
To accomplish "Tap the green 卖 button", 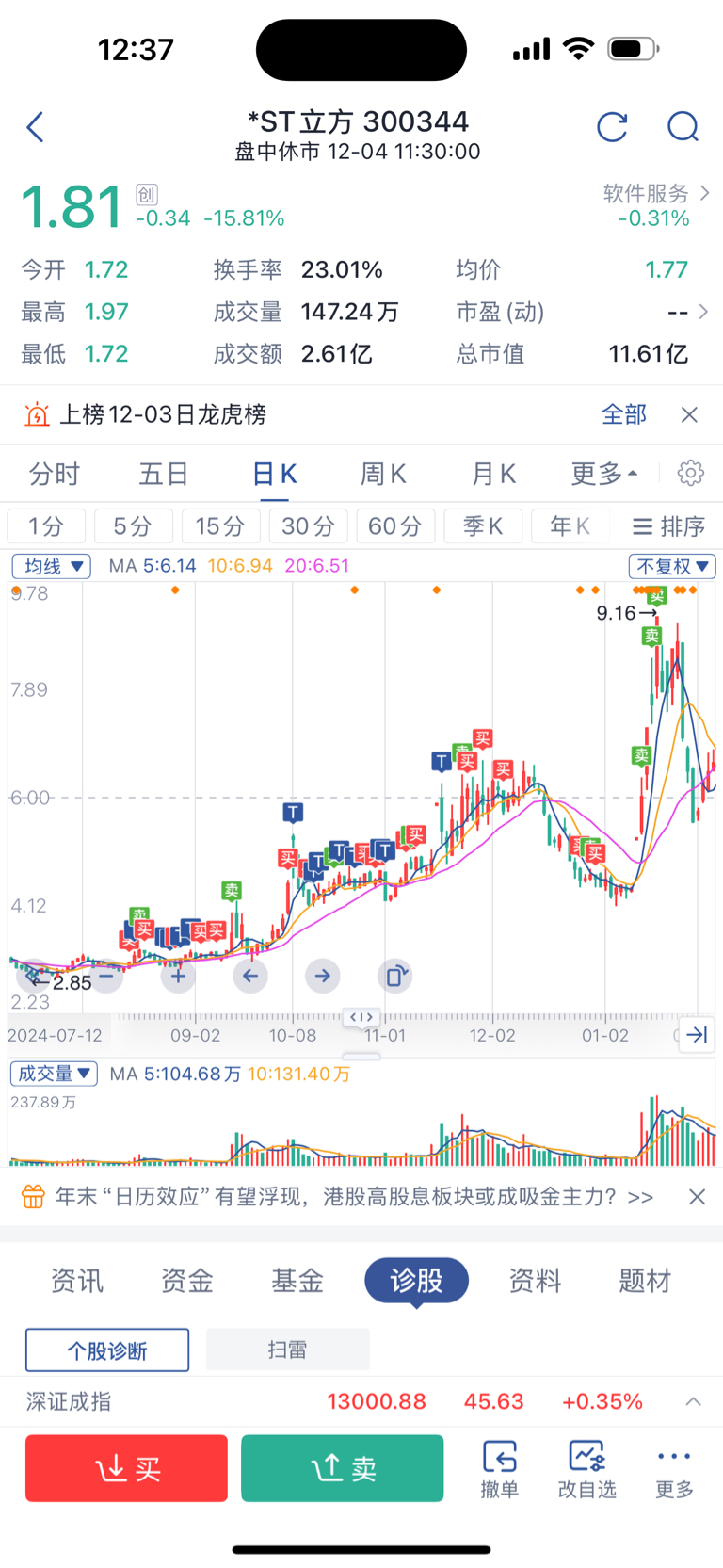I will click(x=342, y=1467).
